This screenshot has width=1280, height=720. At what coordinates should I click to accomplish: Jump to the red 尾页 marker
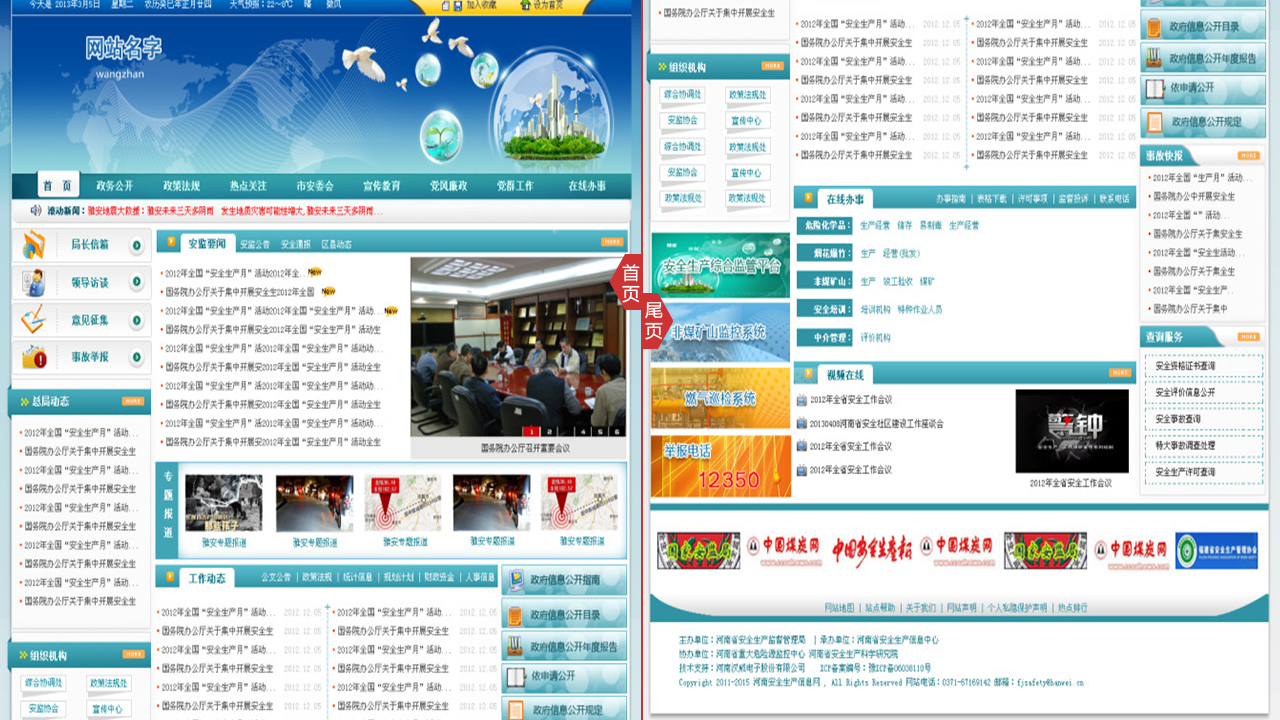(x=654, y=321)
